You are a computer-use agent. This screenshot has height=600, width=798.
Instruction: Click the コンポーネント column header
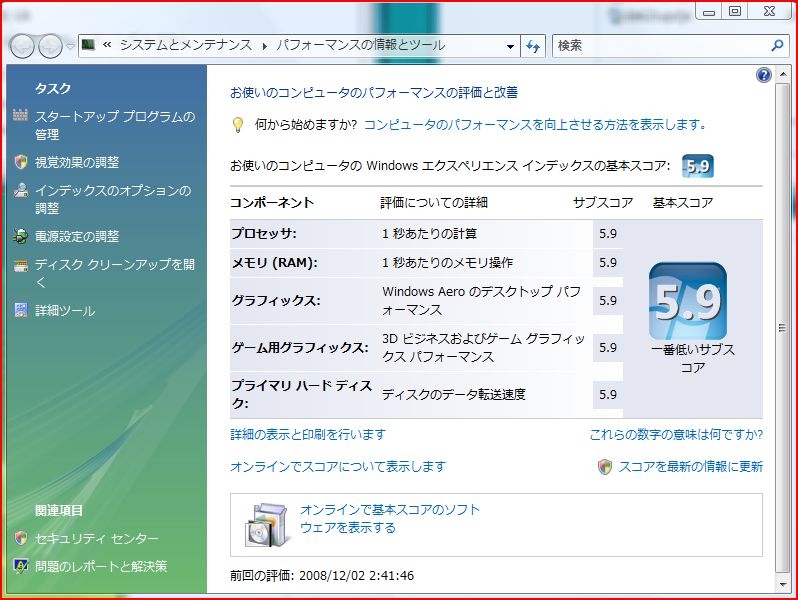point(272,203)
